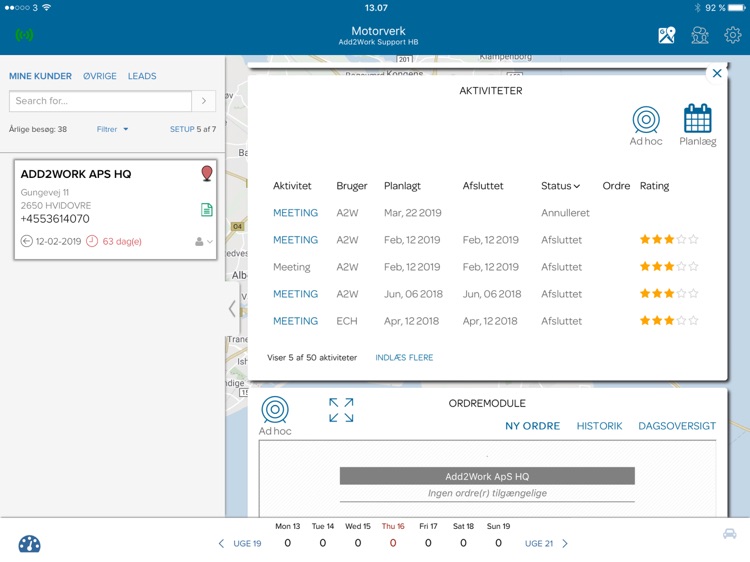Open the dashboard gauge icon
This screenshot has width=750, height=562.
tap(30, 544)
